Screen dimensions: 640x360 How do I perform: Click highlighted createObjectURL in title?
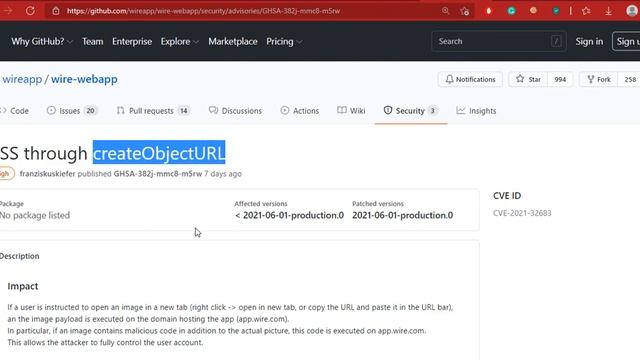(x=159, y=153)
